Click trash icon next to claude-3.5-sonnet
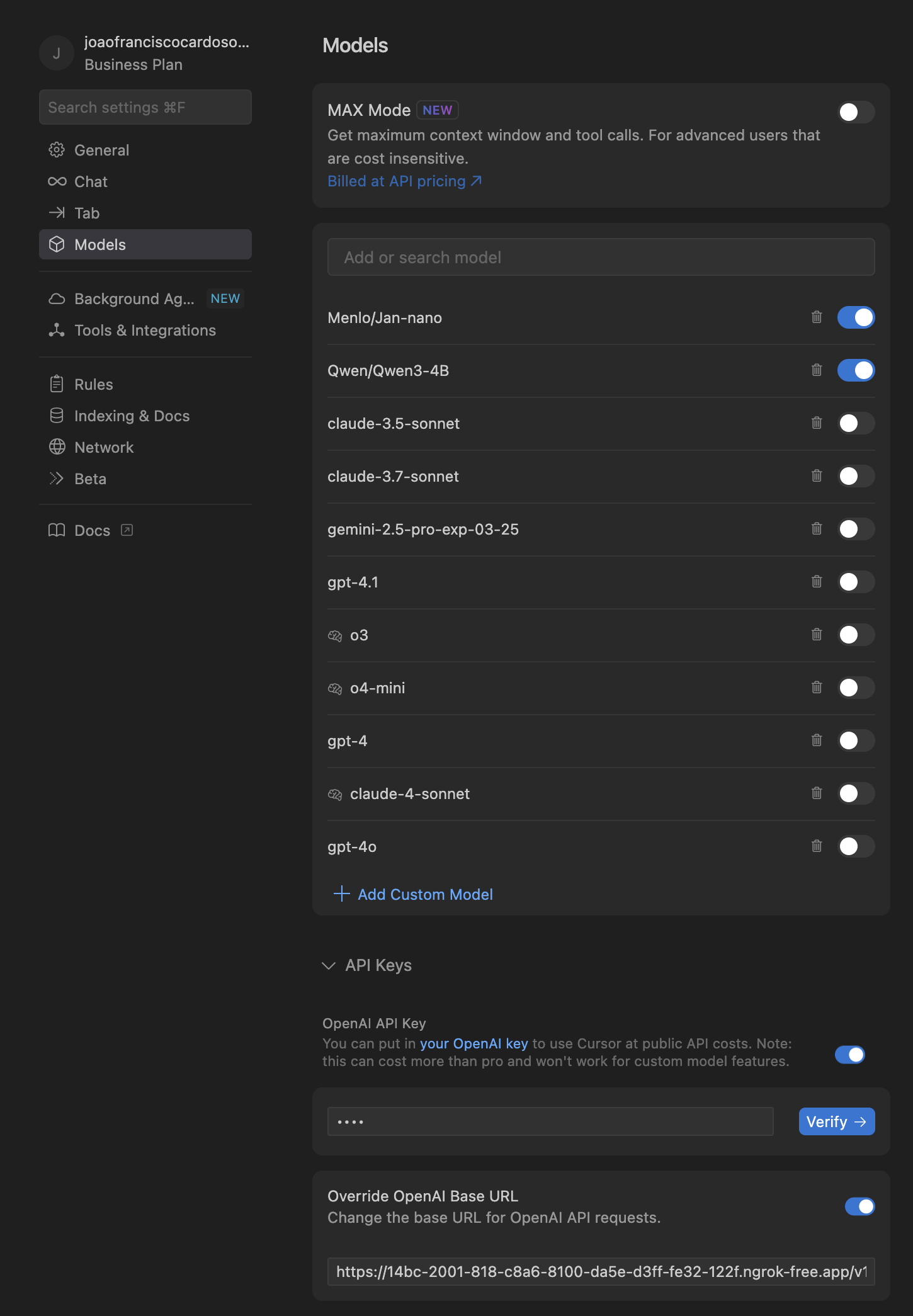 tap(817, 423)
